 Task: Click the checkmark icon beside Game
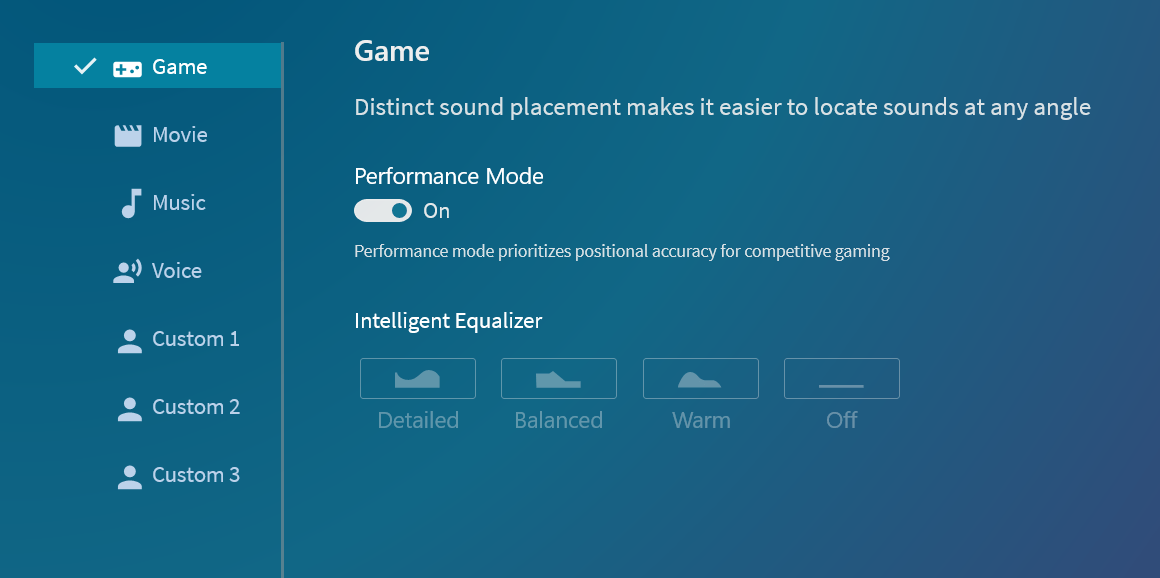pyautogui.click(x=85, y=67)
